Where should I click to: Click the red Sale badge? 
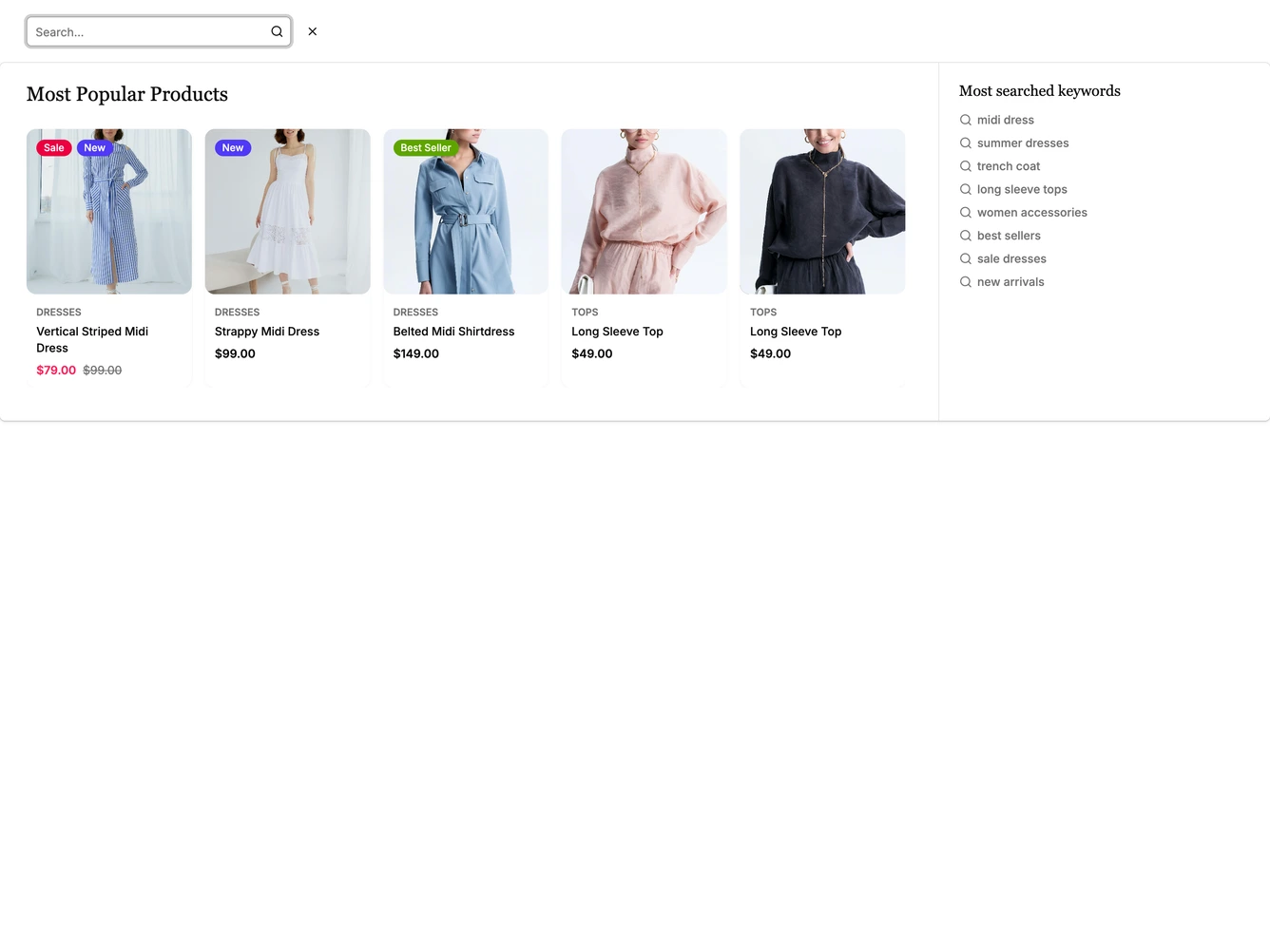54,148
